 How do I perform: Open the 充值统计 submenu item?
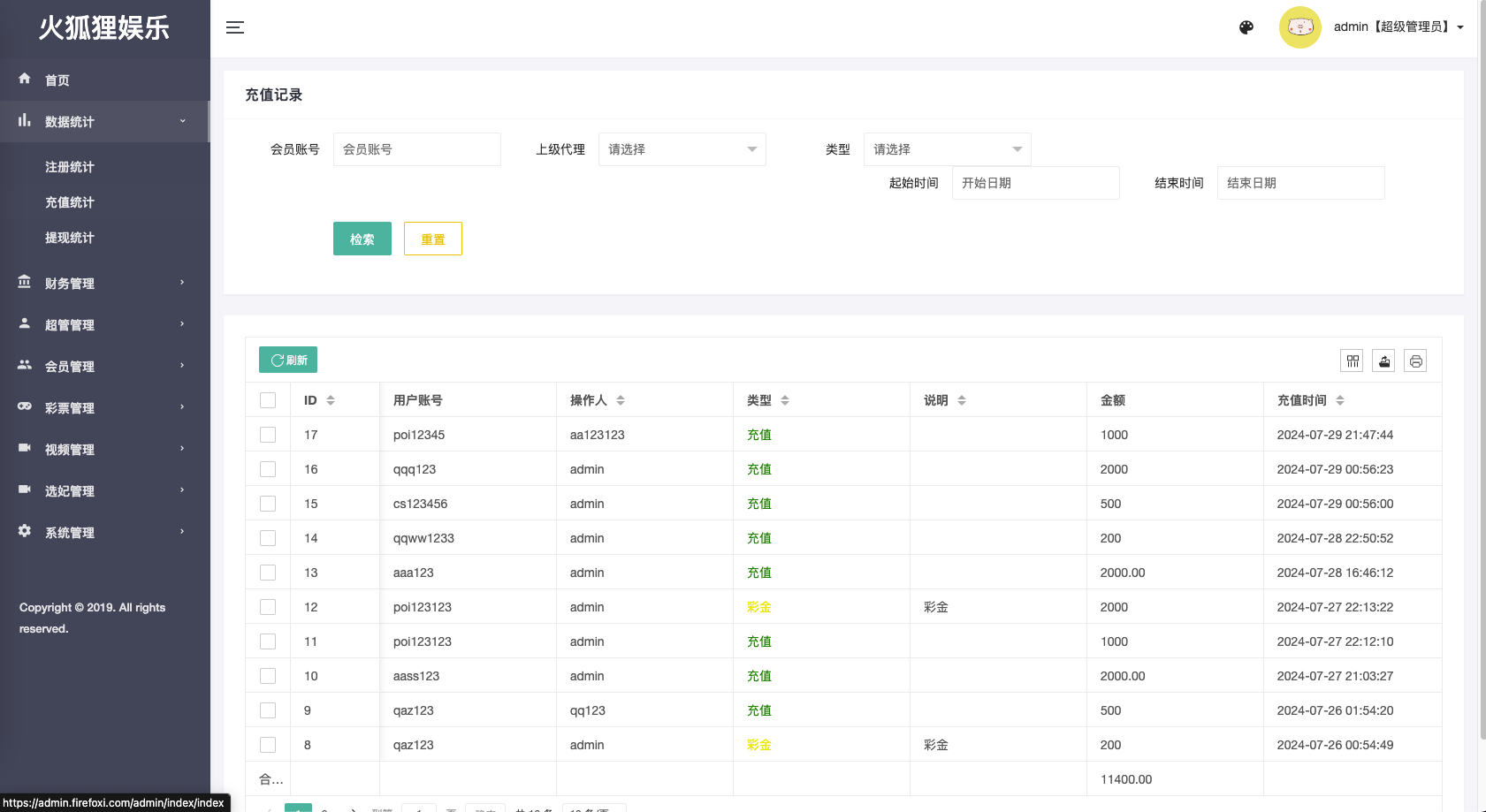70,202
